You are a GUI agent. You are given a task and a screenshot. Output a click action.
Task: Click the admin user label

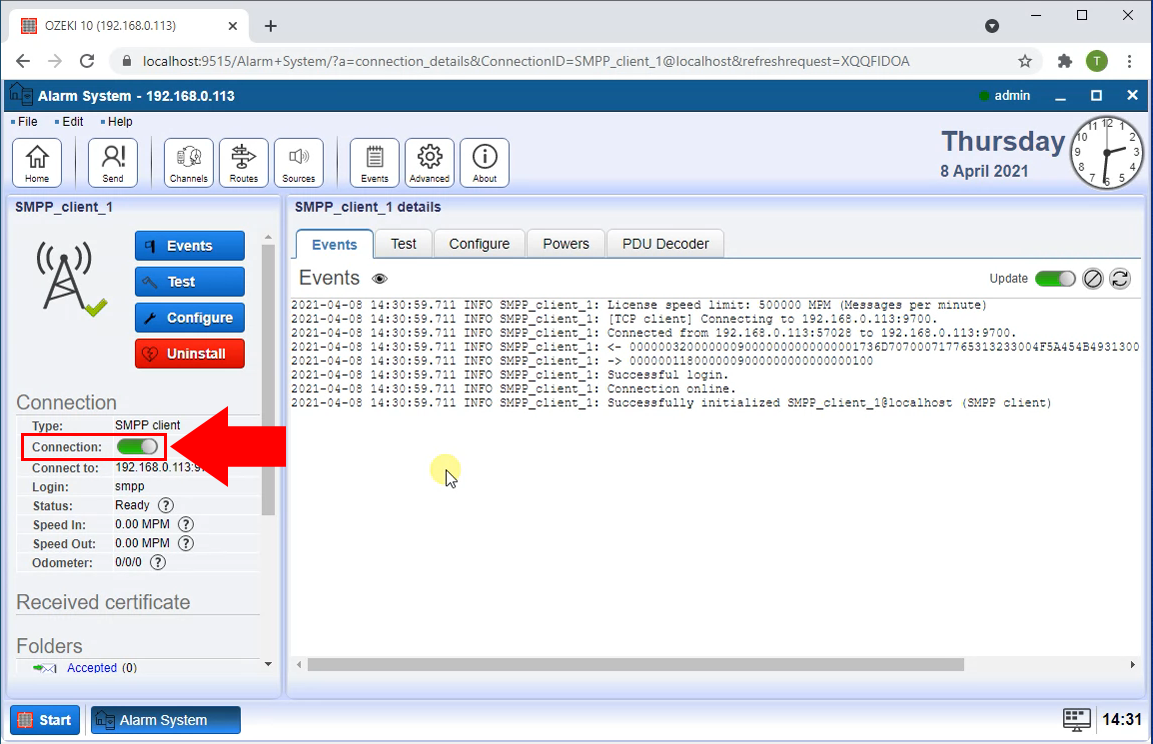tap(1012, 96)
